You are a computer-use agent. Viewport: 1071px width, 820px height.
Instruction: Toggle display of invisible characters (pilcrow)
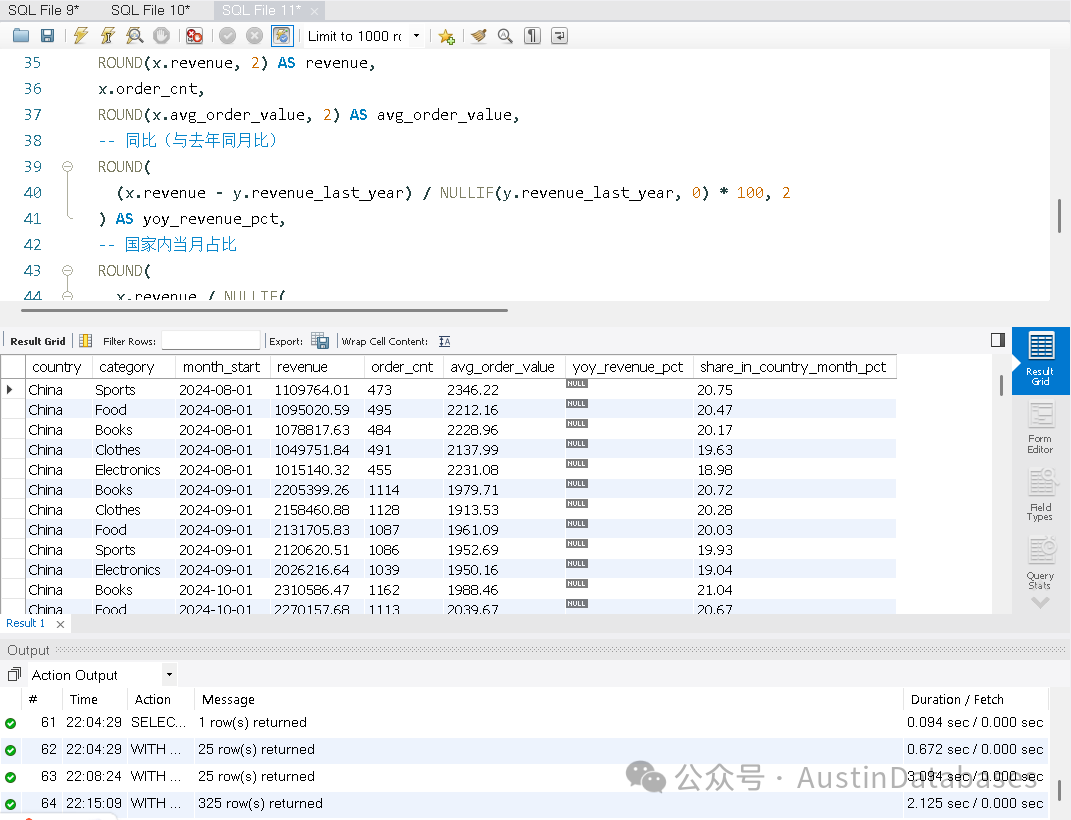click(x=532, y=36)
